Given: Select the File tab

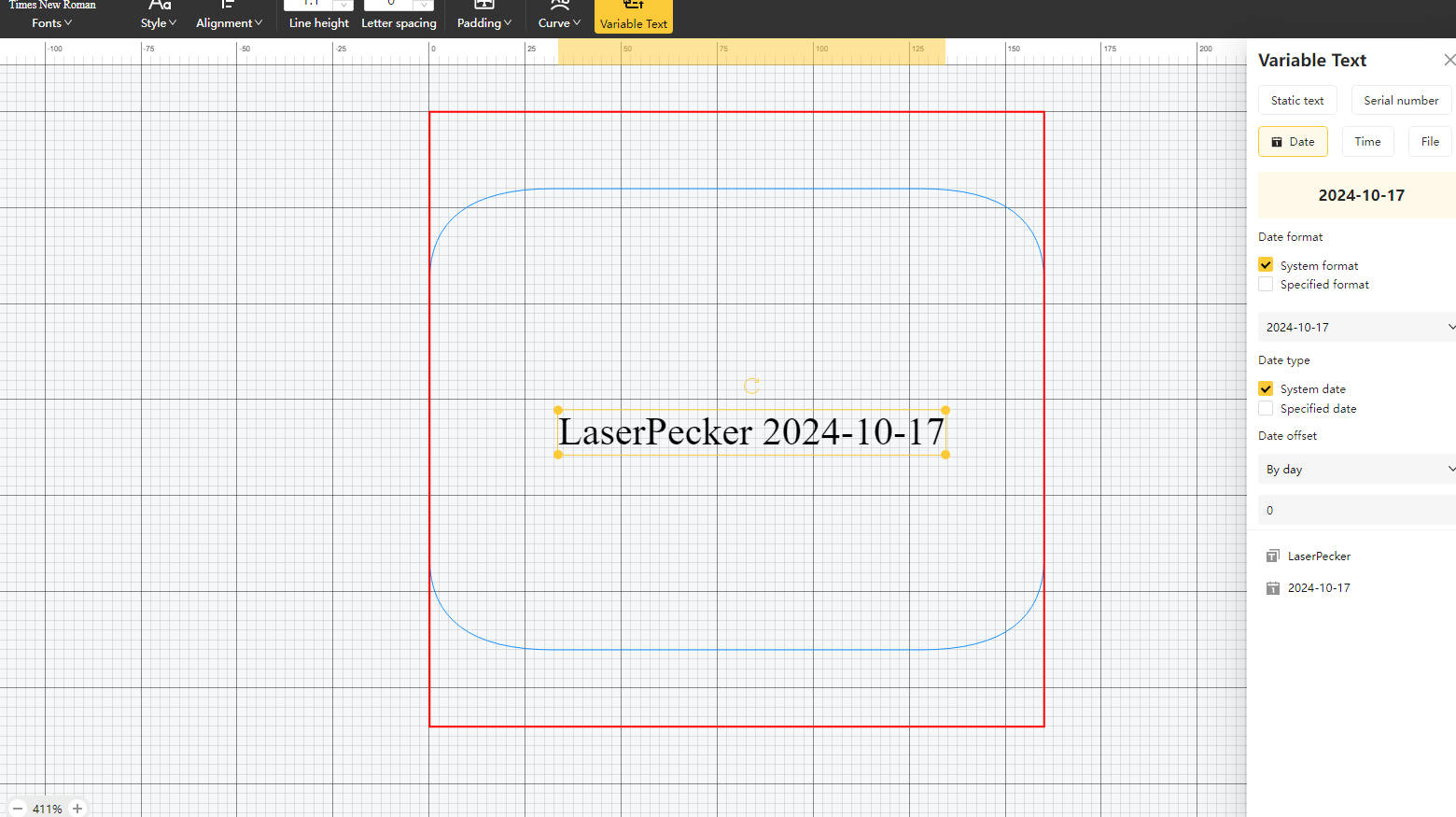Looking at the screenshot, I should tap(1430, 142).
